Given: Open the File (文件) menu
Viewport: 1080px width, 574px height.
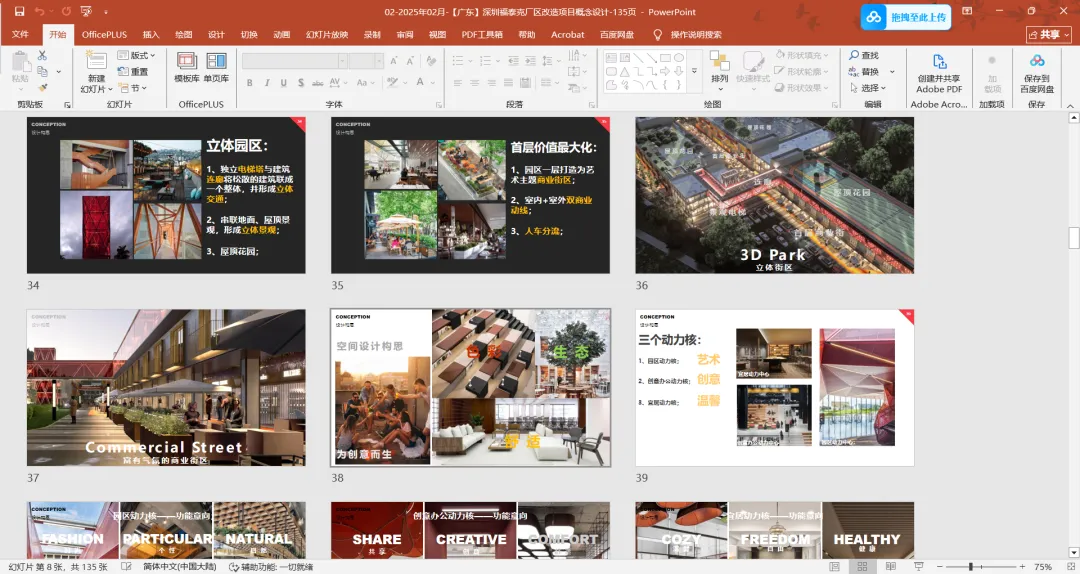Looking at the screenshot, I should coord(20,34).
